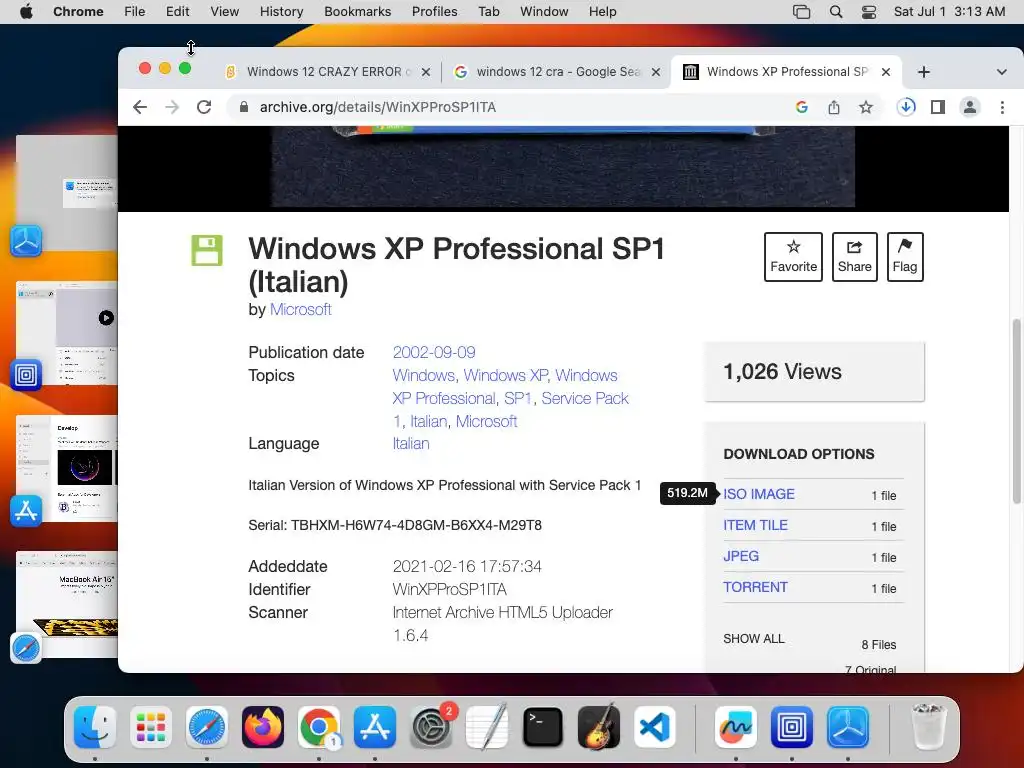
Task: Open Chrome three-dot menu
Action: pyautogui.click(x=1002, y=107)
